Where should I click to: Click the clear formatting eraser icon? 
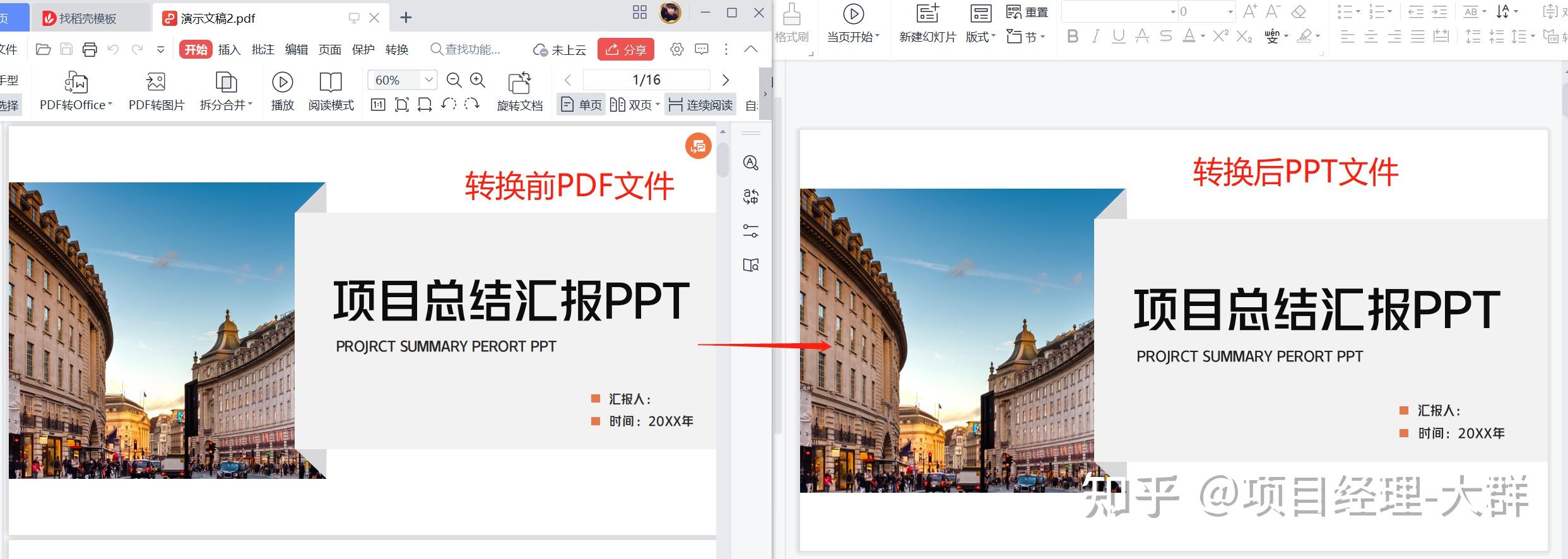(x=1299, y=12)
